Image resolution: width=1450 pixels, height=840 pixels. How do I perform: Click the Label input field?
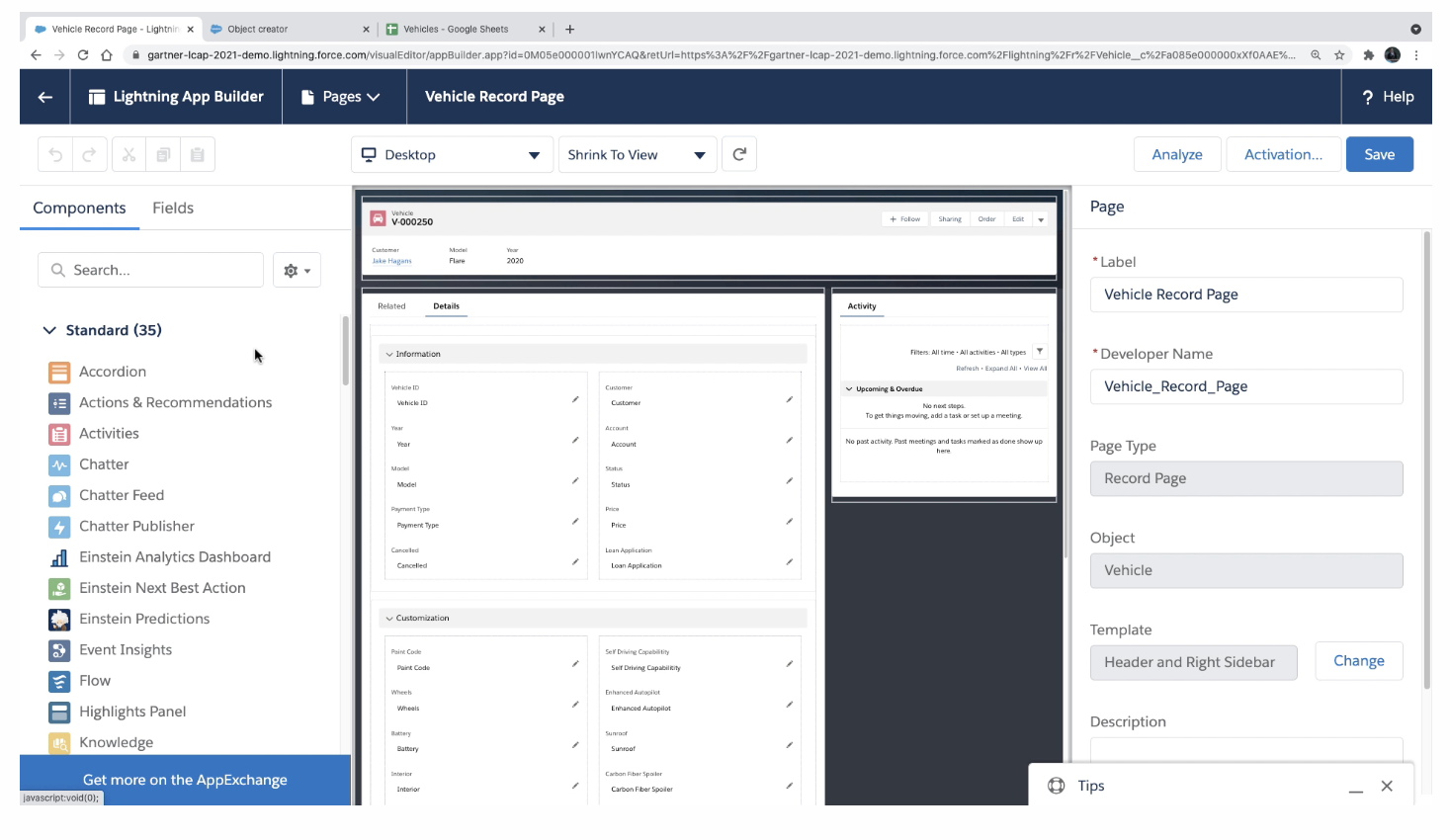click(1245, 294)
